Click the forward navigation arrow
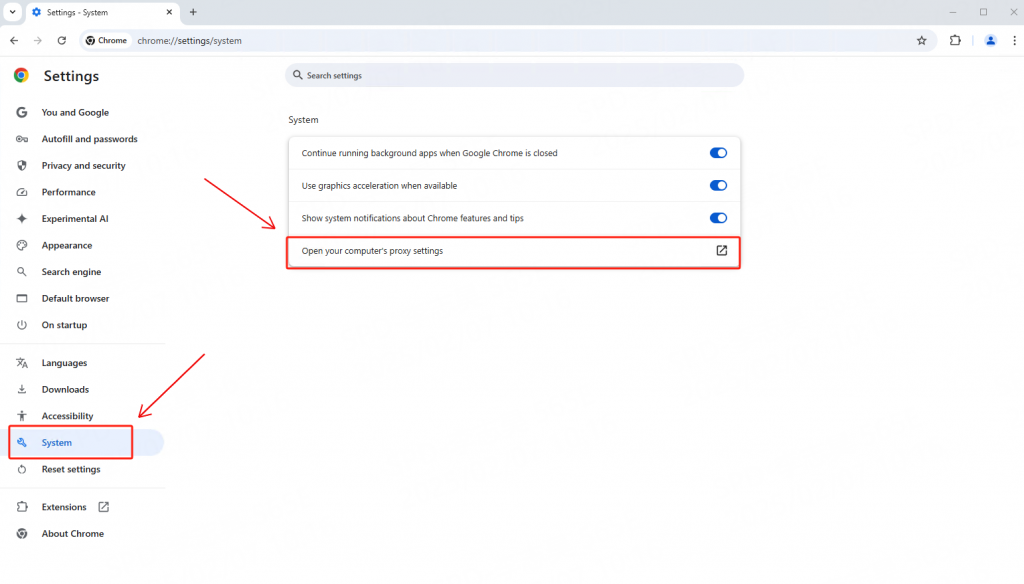This screenshot has height=584, width=1024. point(38,41)
